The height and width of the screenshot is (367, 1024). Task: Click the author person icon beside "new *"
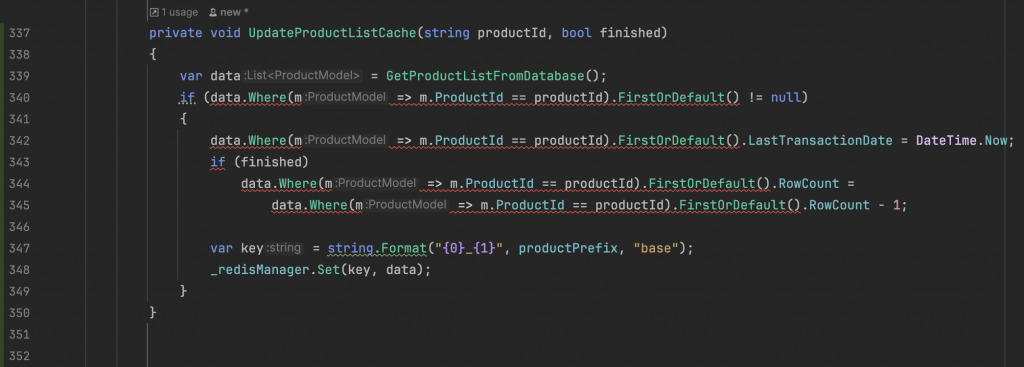click(x=213, y=12)
